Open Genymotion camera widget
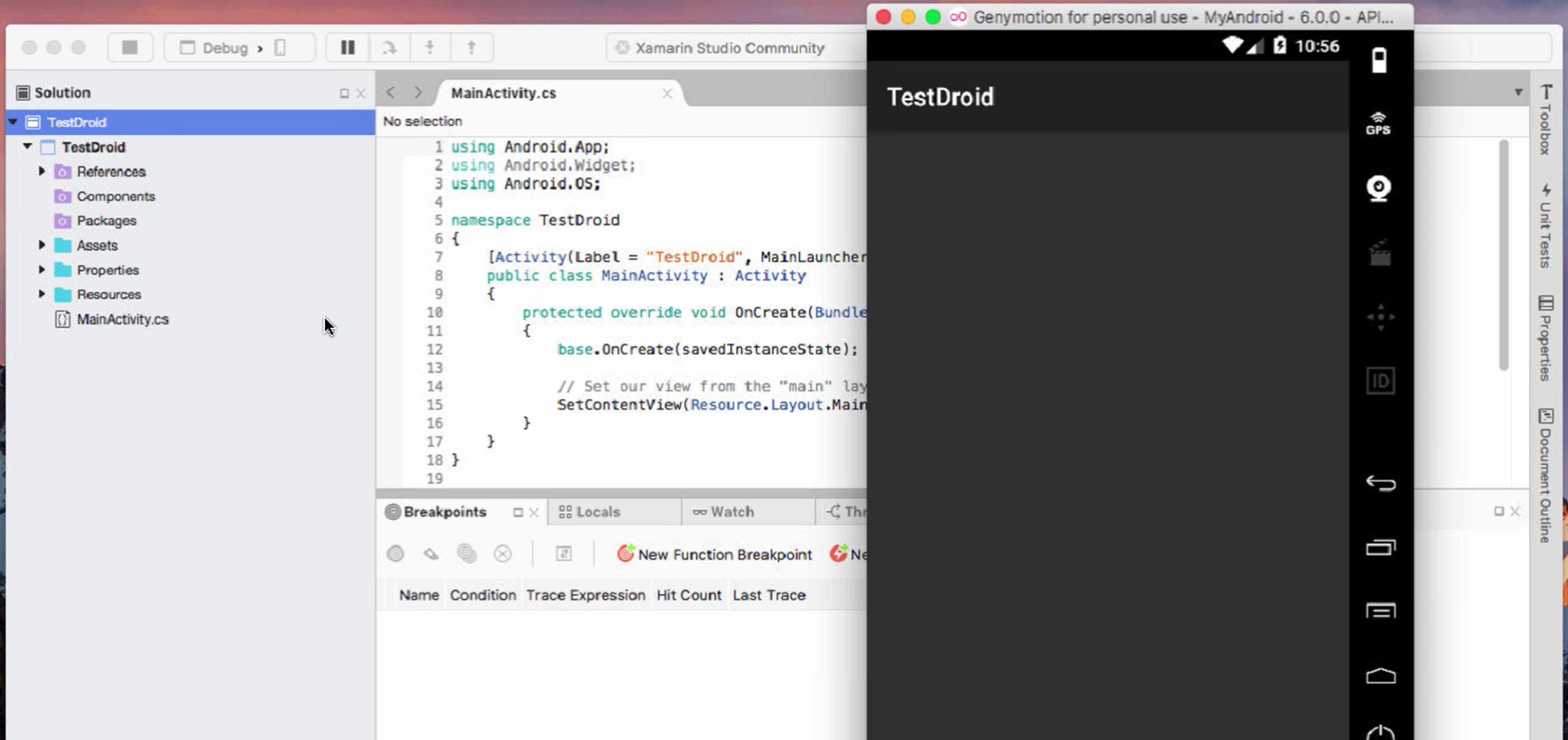The image size is (1568, 740). coord(1380,188)
